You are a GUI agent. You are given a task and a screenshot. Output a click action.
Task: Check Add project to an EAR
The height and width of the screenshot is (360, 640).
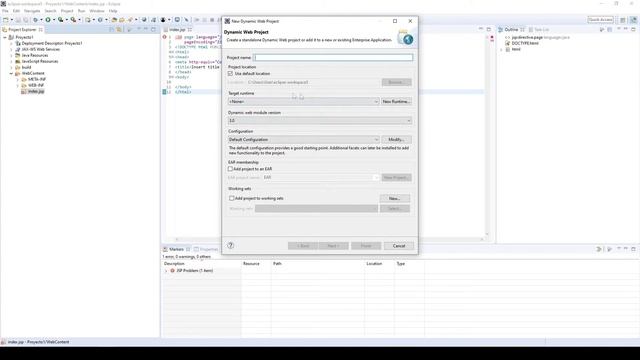coord(230,169)
